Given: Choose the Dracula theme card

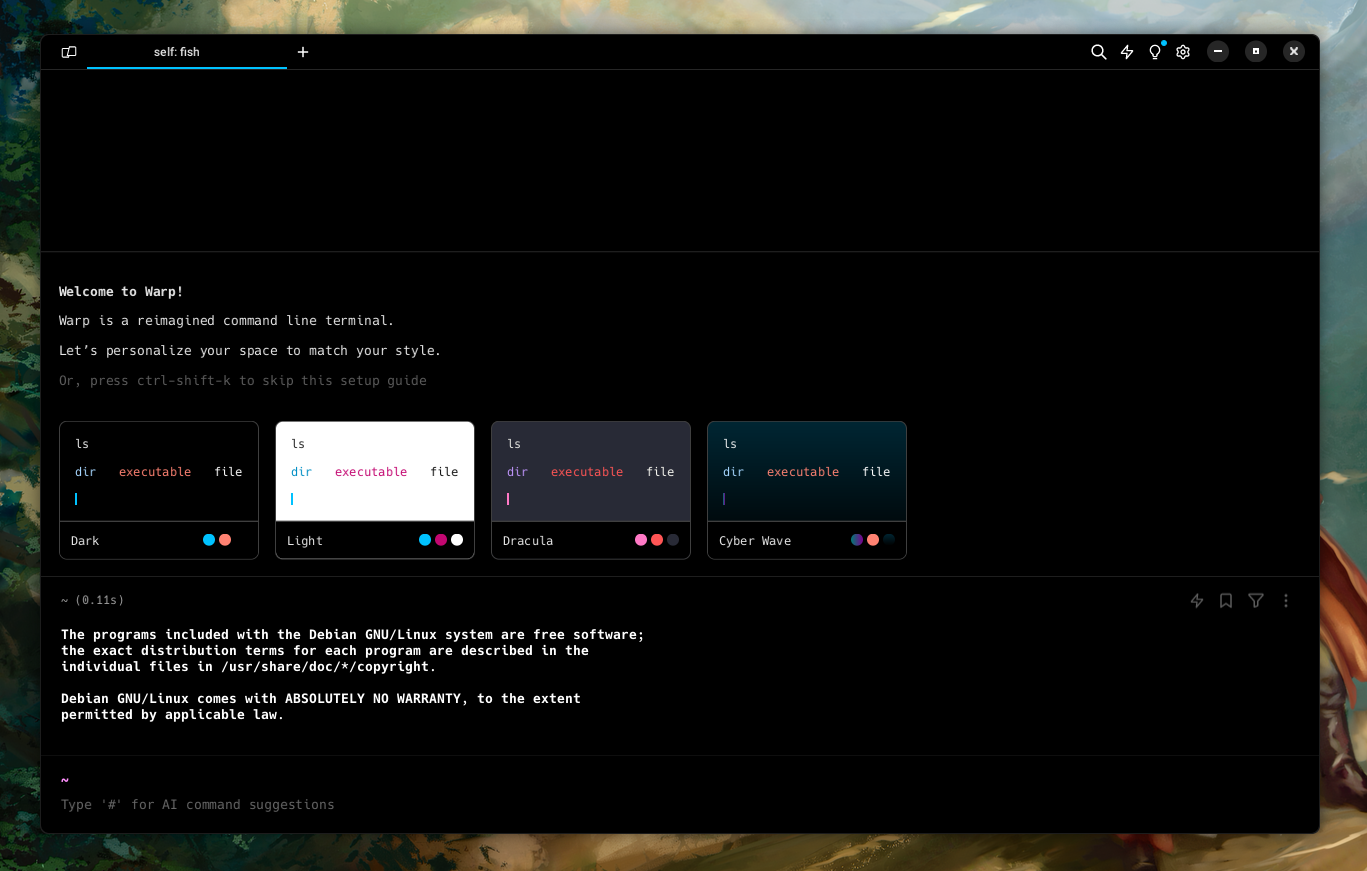Looking at the screenshot, I should 591,490.
